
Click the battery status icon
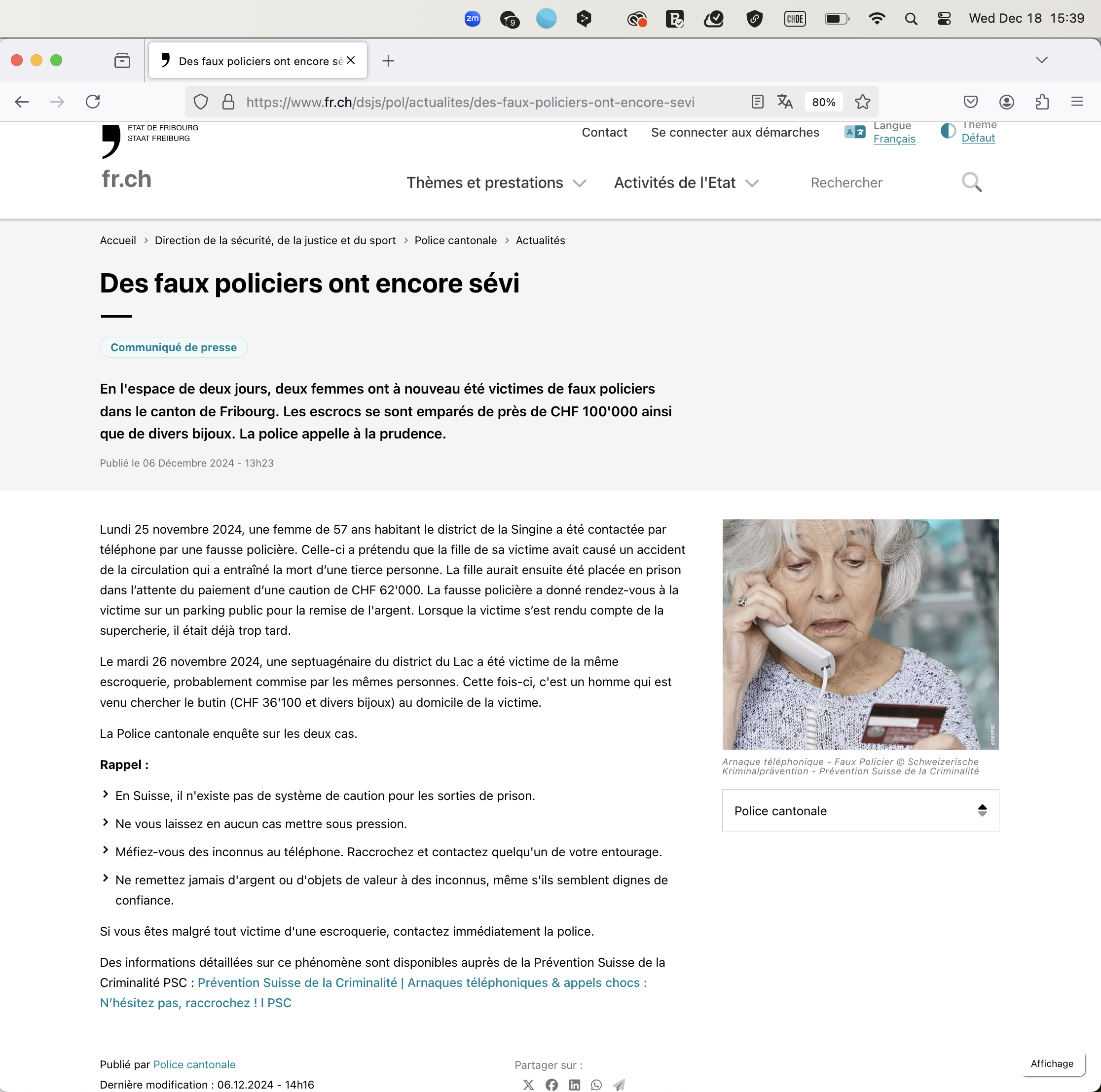pyautogui.click(x=837, y=19)
